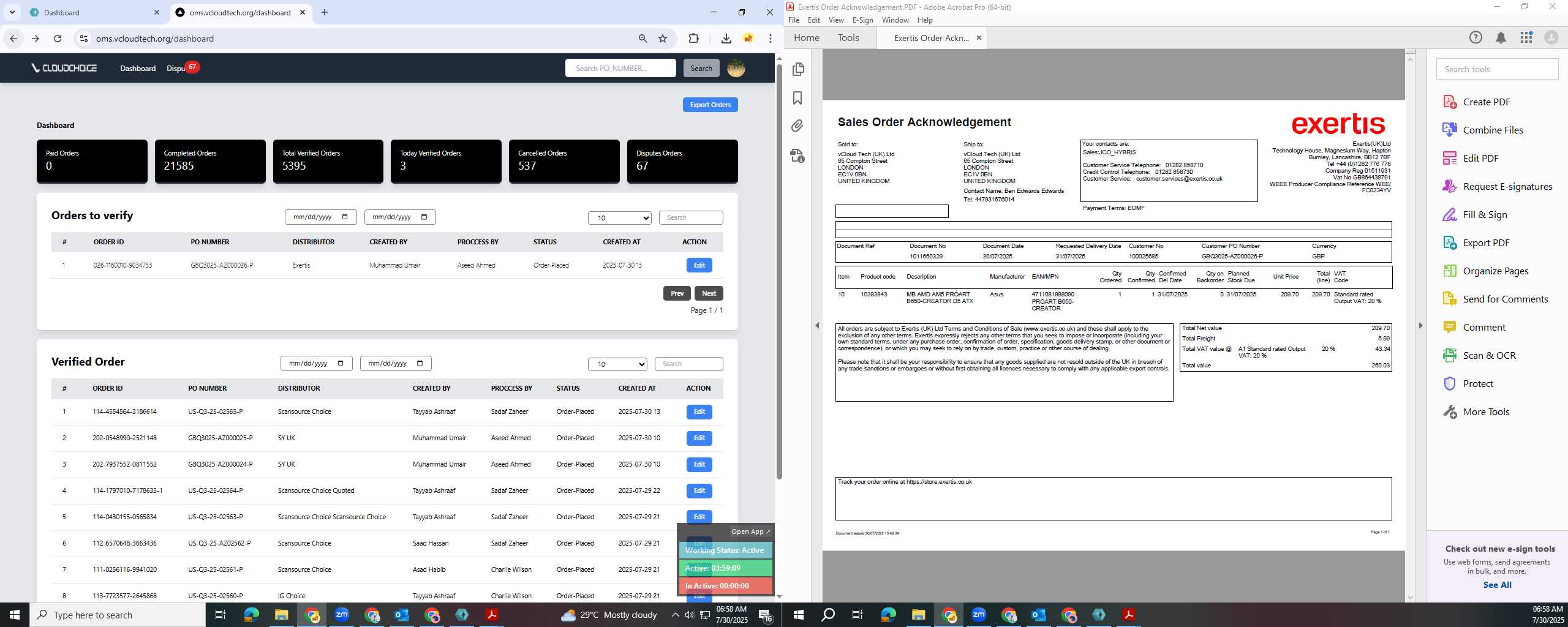Expand Chrome tab search dropdown

[x=12, y=12]
